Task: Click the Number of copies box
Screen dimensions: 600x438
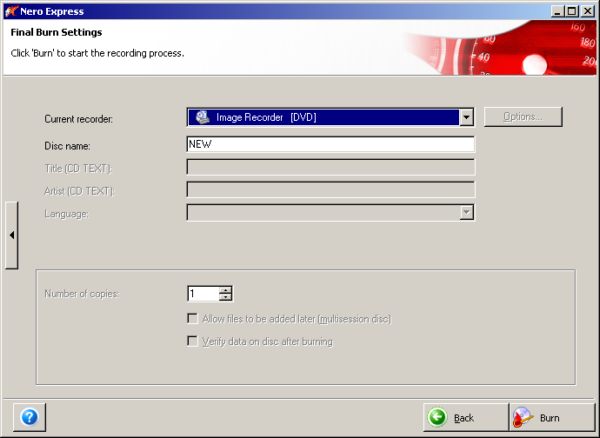Action: pos(203,294)
